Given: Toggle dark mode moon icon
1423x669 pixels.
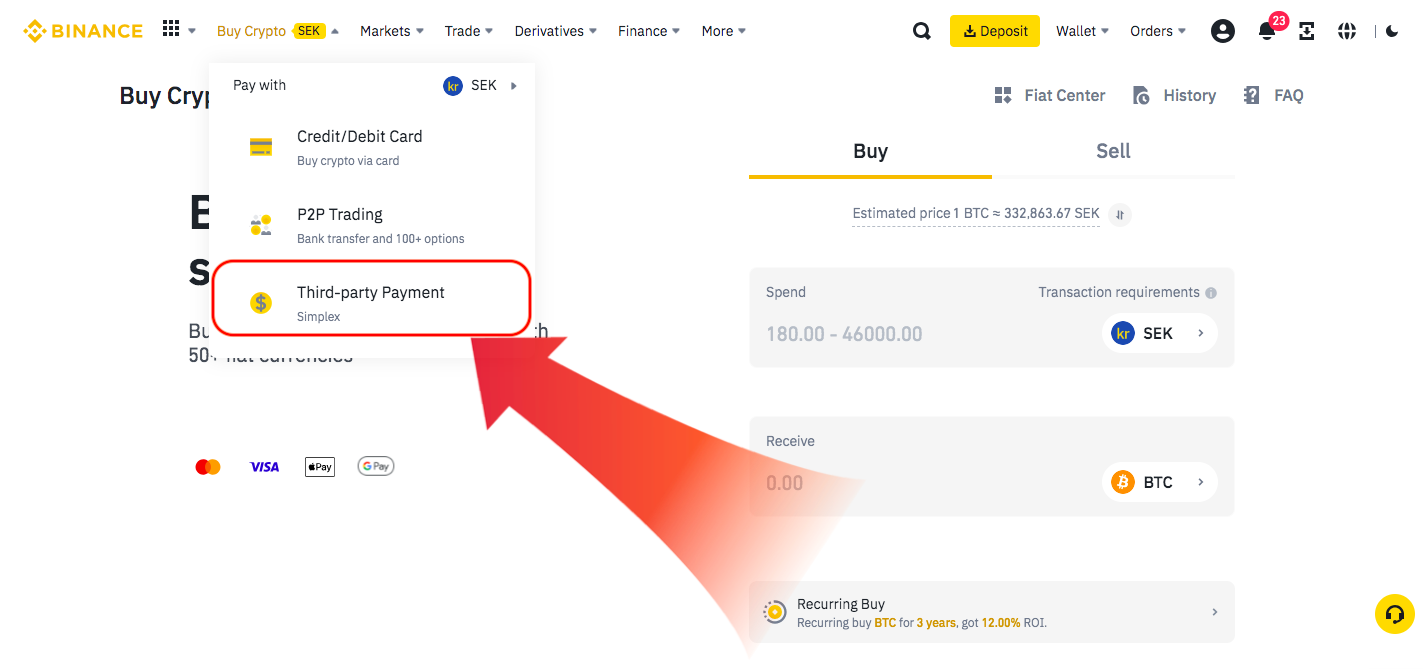Looking at the screenshot, I should (1392, 31).
